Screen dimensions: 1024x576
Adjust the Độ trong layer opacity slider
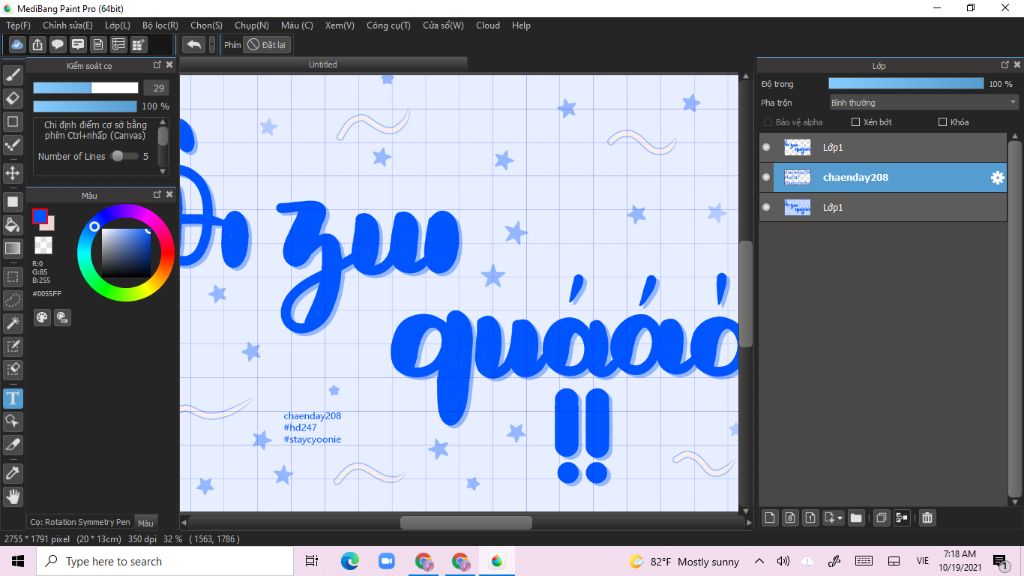point(906,84)
